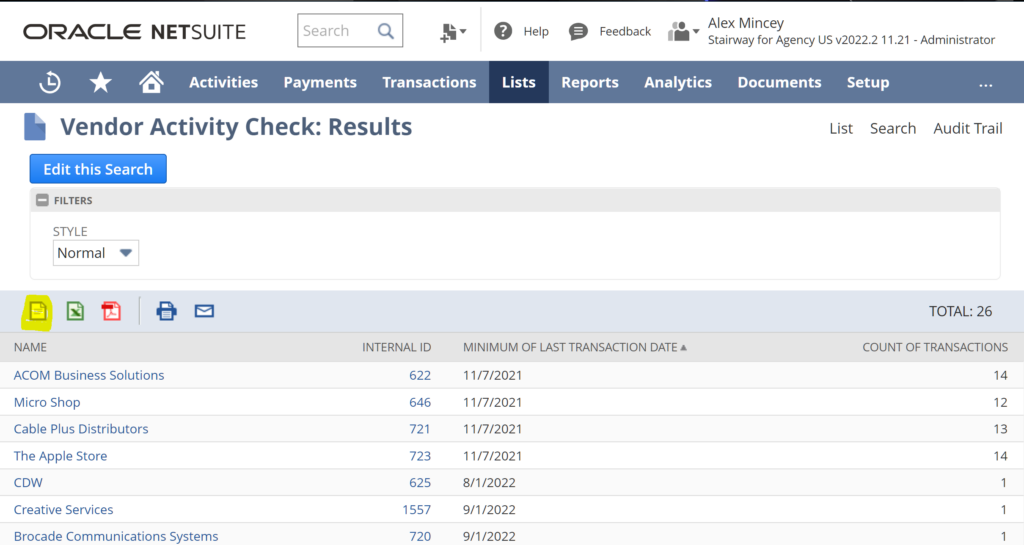The height and width of the screenshot is (545, 1024).
Task: Click internal ID 646
Action: click(x=420, y=402)
